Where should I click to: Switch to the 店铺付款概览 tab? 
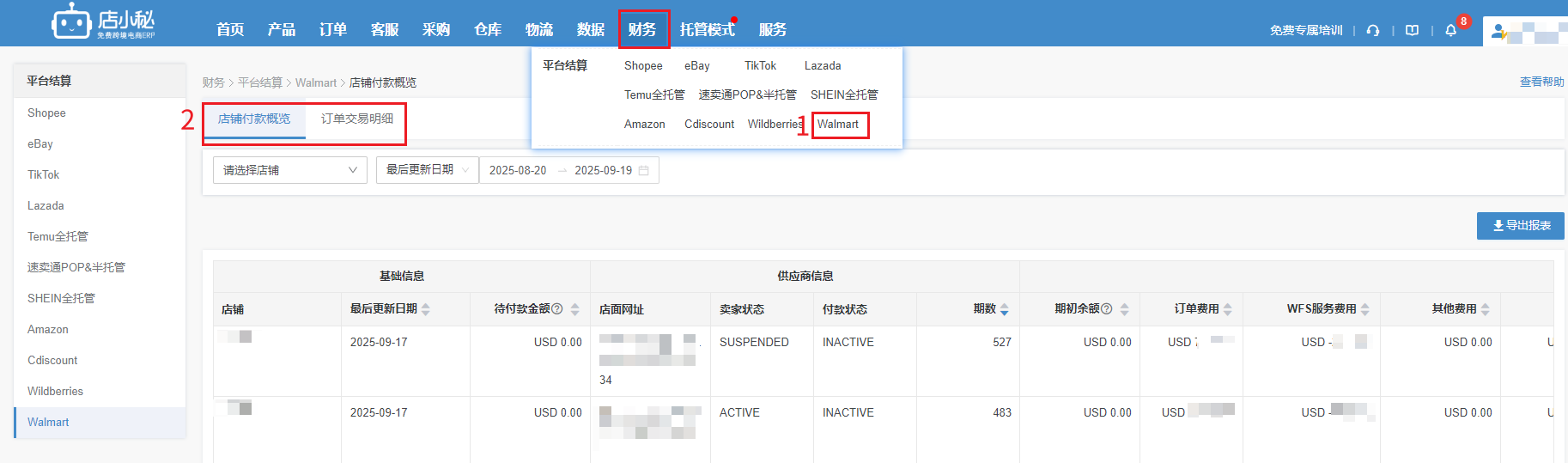point(254,119)
